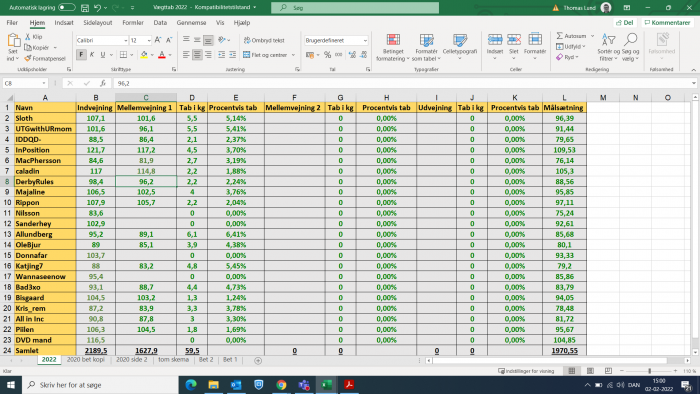Click the insert function fx icon
700x394 pixels.
tap(103, 83)
